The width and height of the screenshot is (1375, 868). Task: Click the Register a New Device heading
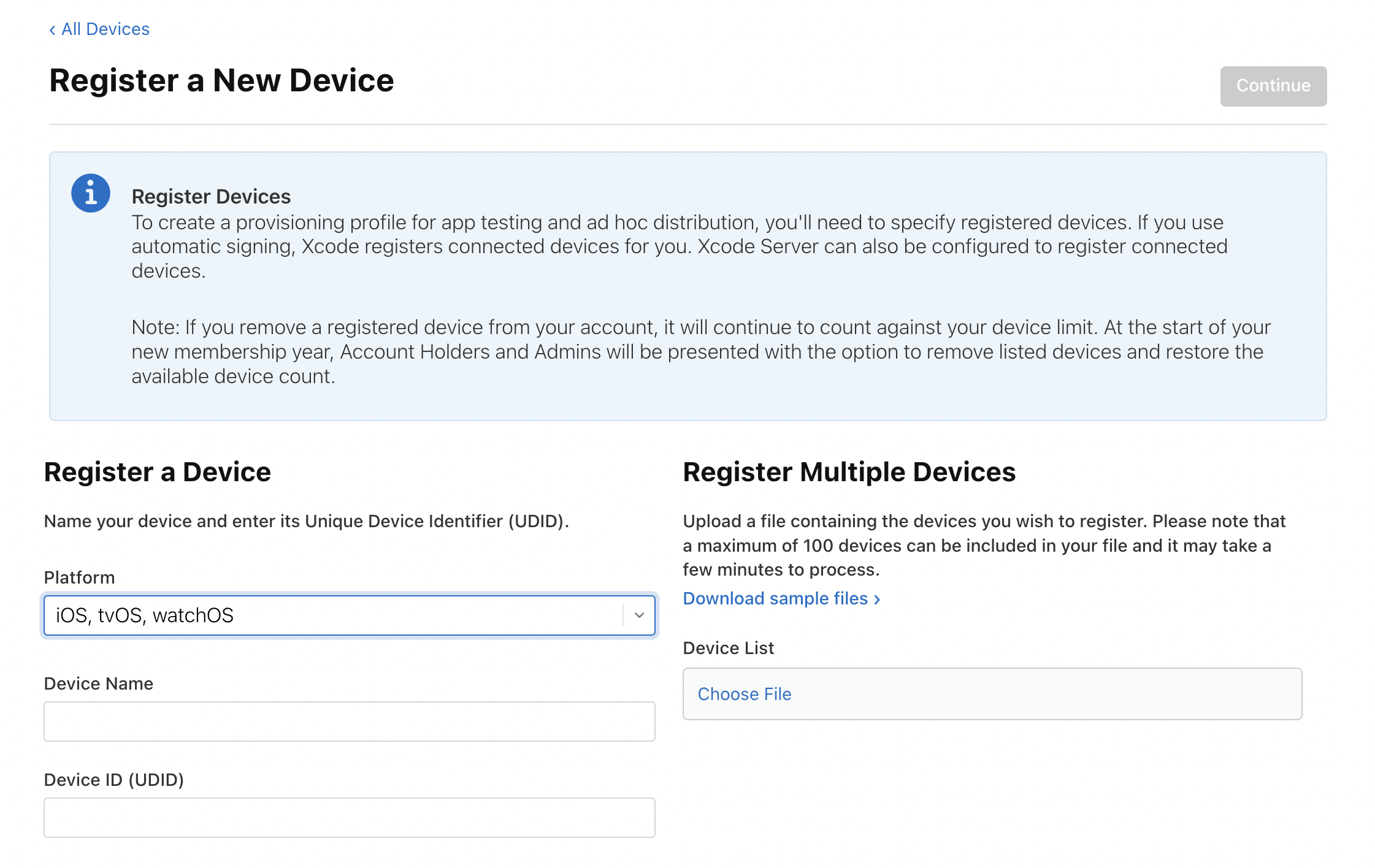click(221, 80)
